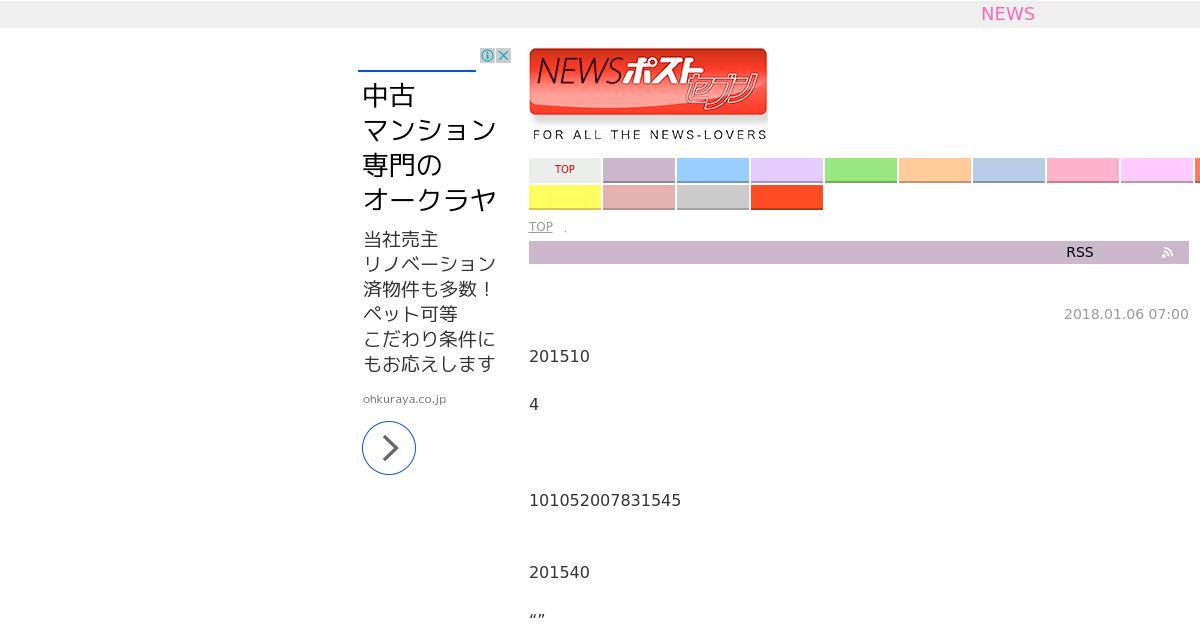Select the sky blue navigation tab
1200x630 pixels.
[713, 170]
